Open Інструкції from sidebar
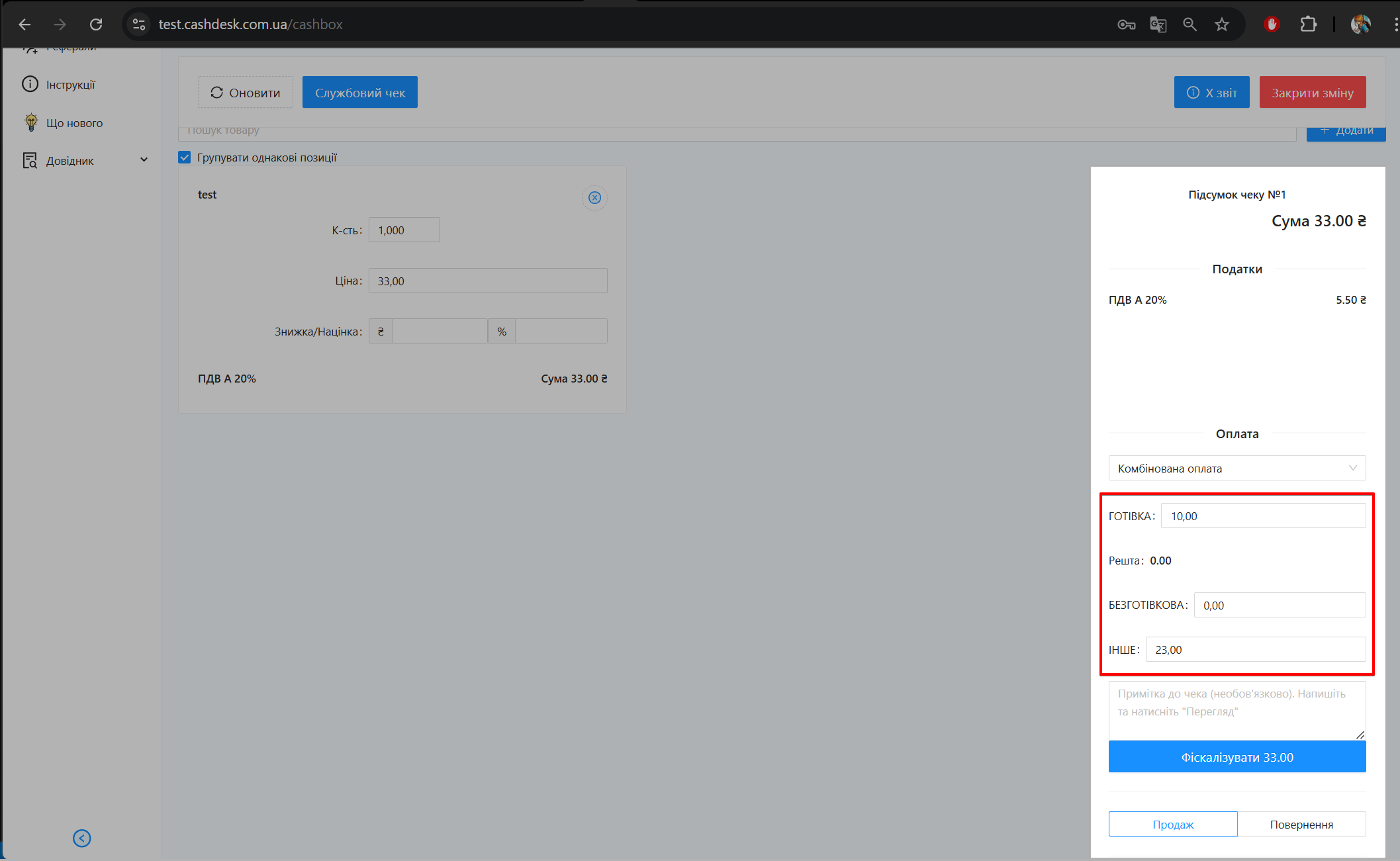 click(70, 85)
